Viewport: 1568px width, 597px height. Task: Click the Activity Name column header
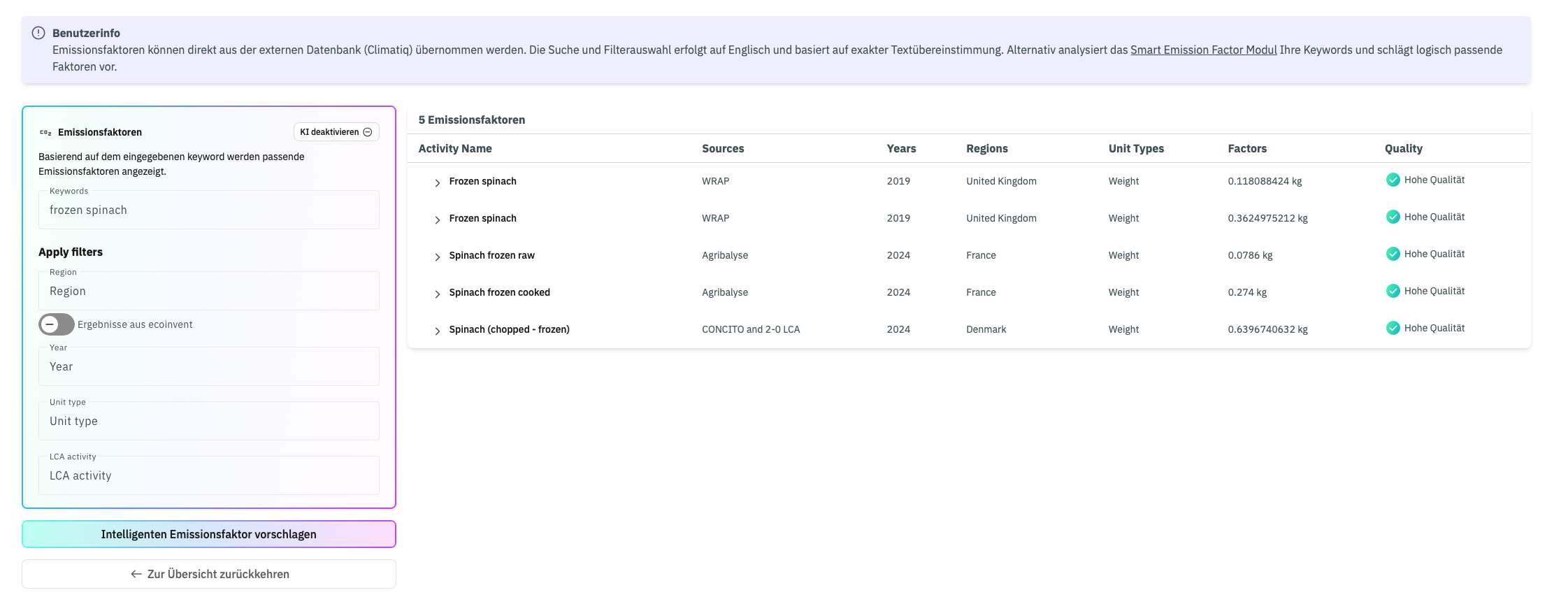pyautogui.click(x=455, y=148)
